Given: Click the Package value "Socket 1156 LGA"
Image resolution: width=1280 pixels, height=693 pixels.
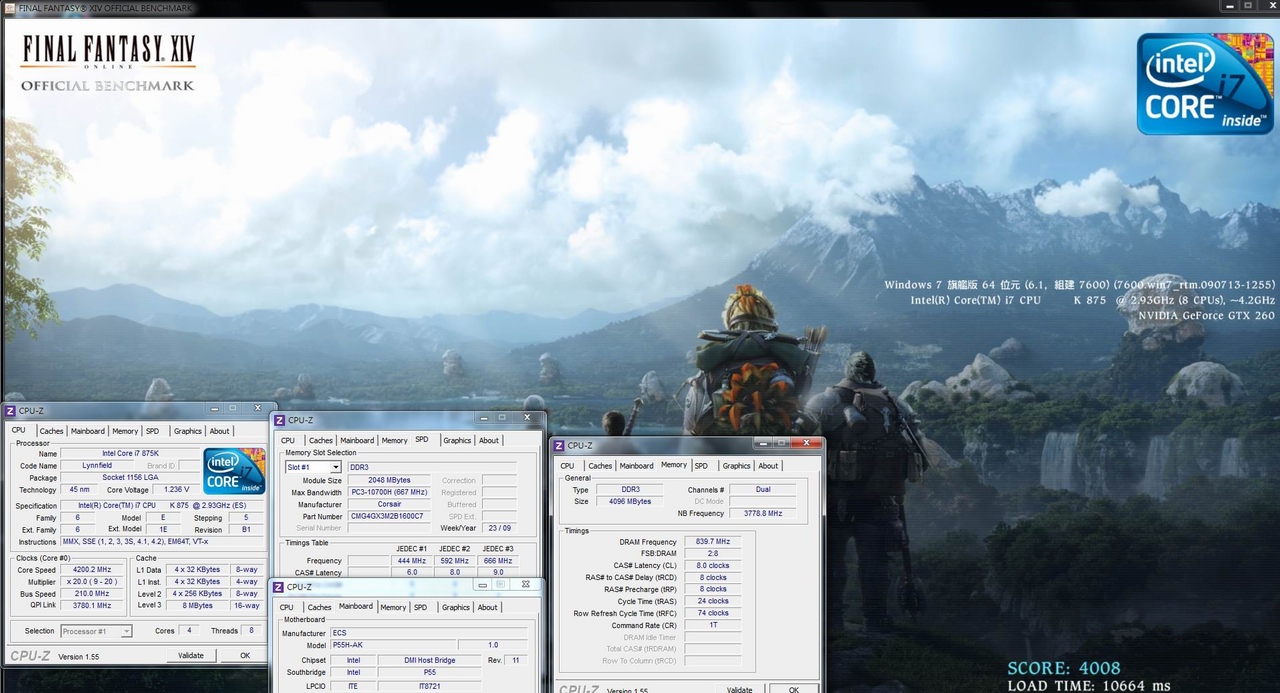Looking at the screenshot, I should pyautogui.click(x=129, y=478).
